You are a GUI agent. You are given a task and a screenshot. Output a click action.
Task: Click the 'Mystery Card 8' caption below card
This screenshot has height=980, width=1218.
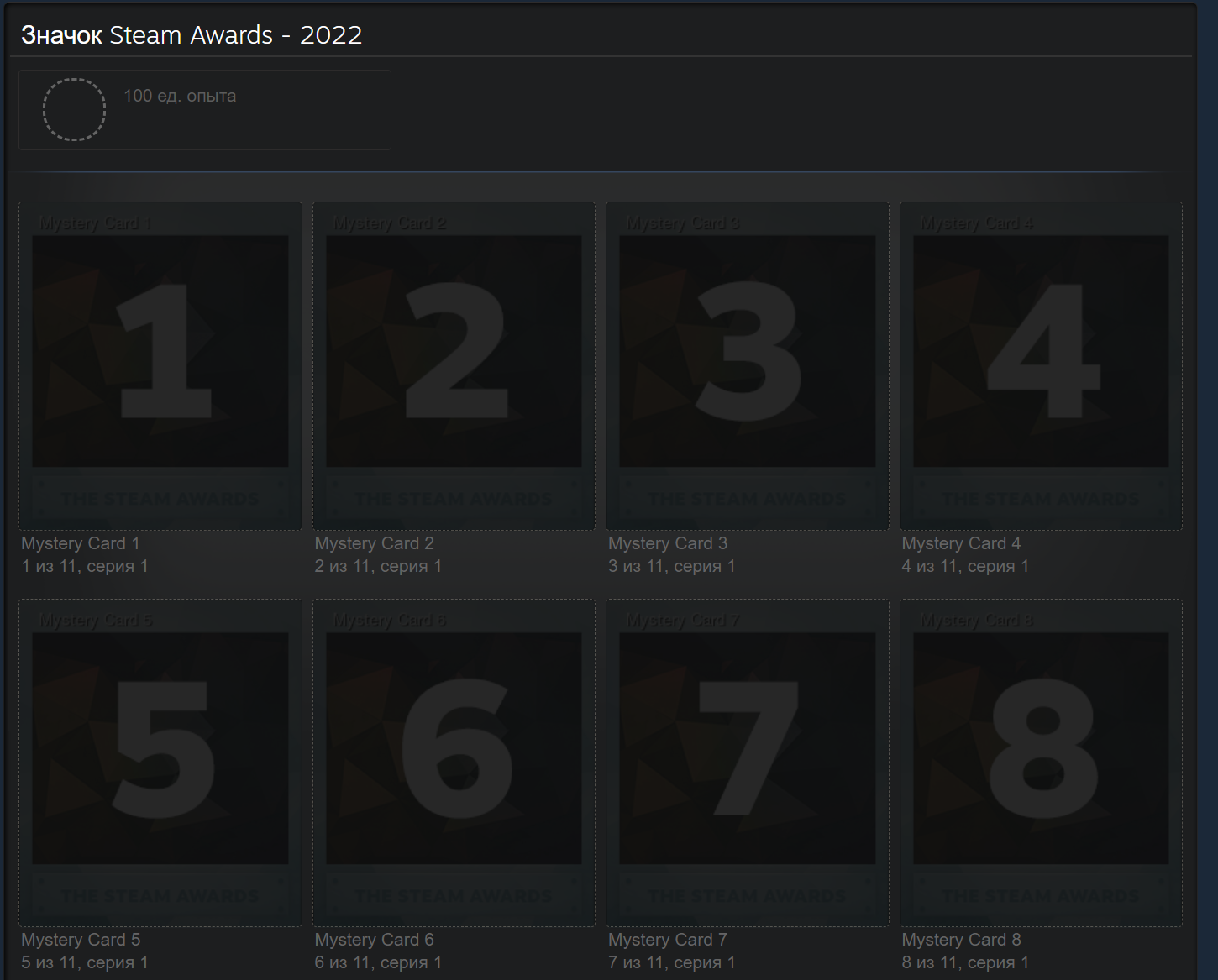coord(962,940)
